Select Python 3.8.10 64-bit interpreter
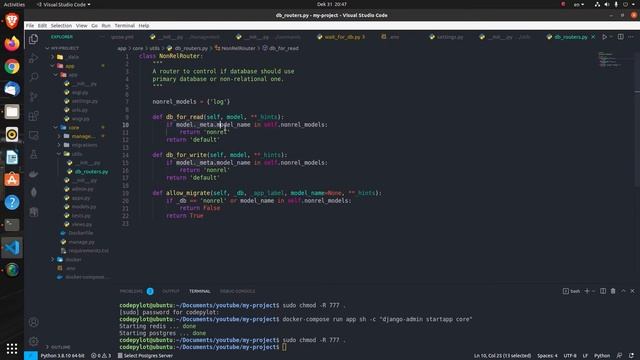640x360 pixels. pos(62,356)
